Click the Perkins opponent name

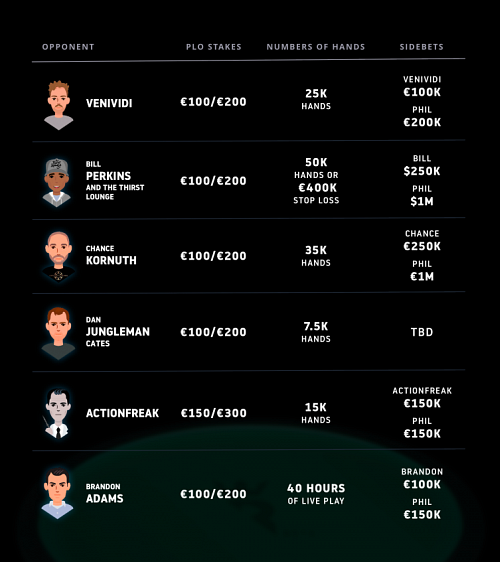(x=109, y=176)
